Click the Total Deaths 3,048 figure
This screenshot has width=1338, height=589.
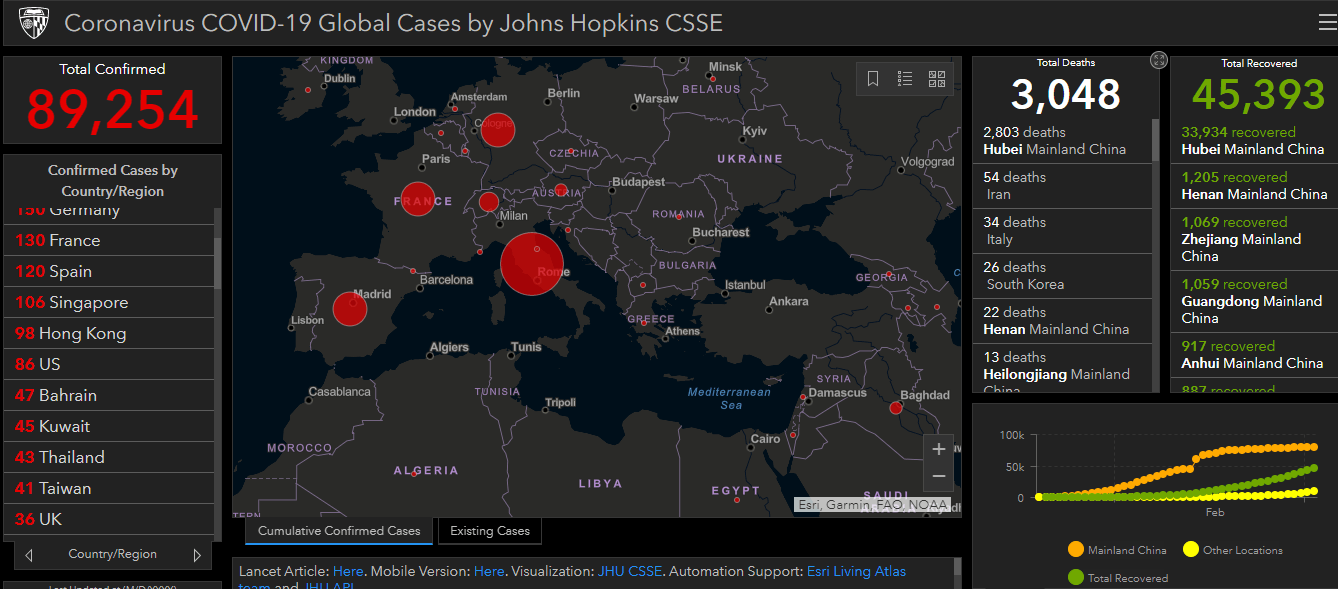[x=1066, y=94]
